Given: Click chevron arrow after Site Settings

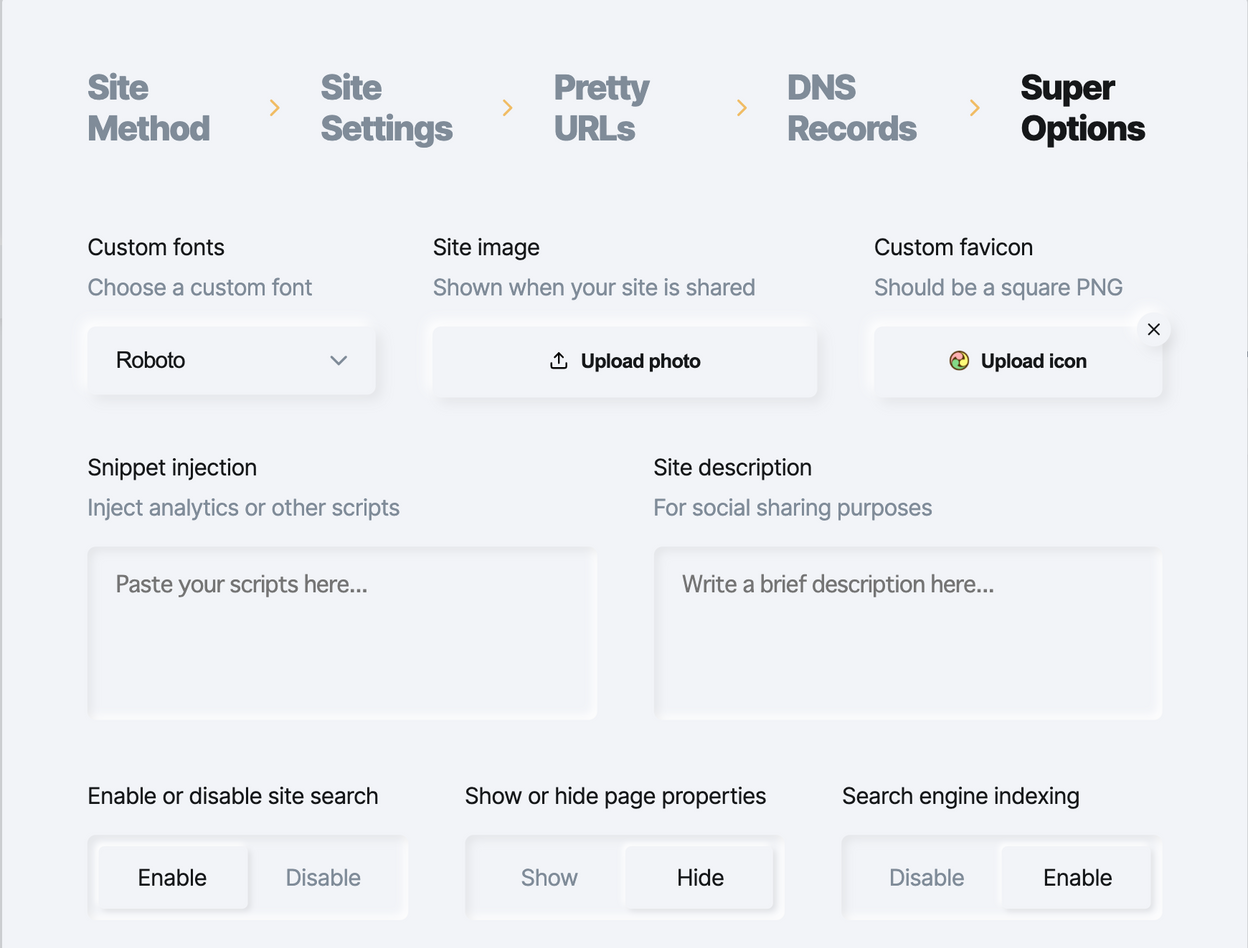Looking at the screenshot, I should (508, 108).
